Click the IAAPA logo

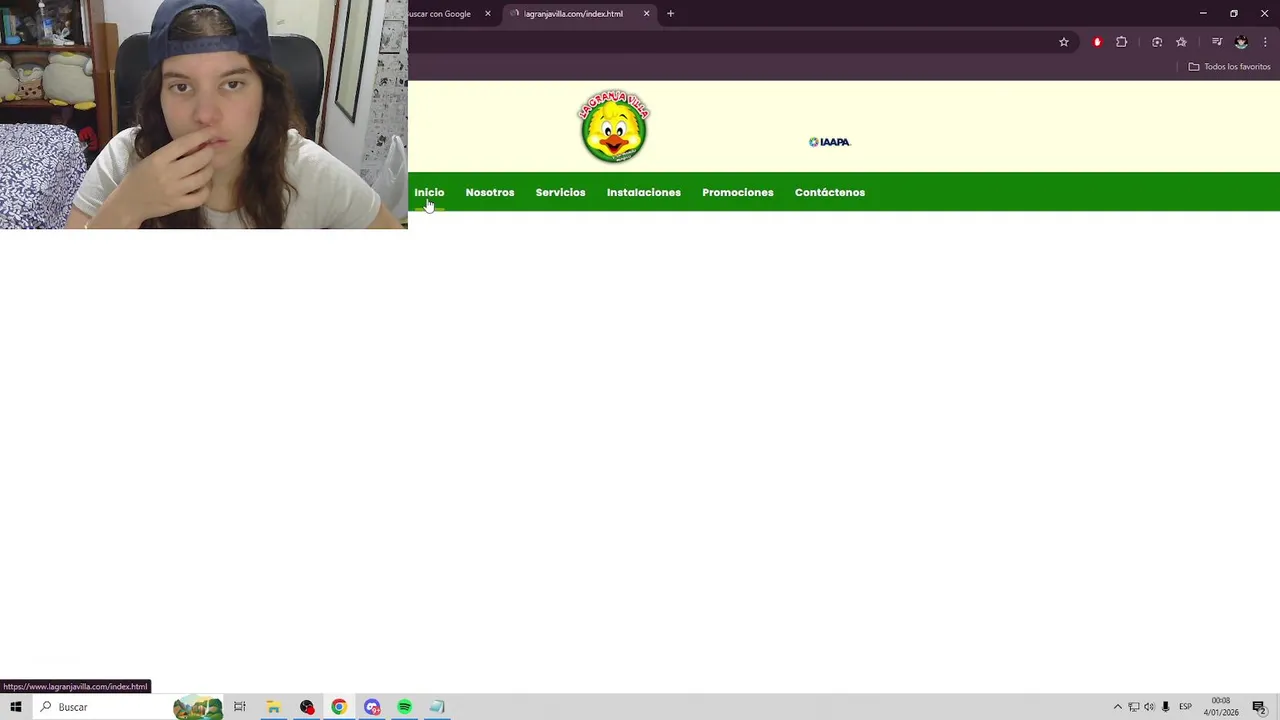829,142
